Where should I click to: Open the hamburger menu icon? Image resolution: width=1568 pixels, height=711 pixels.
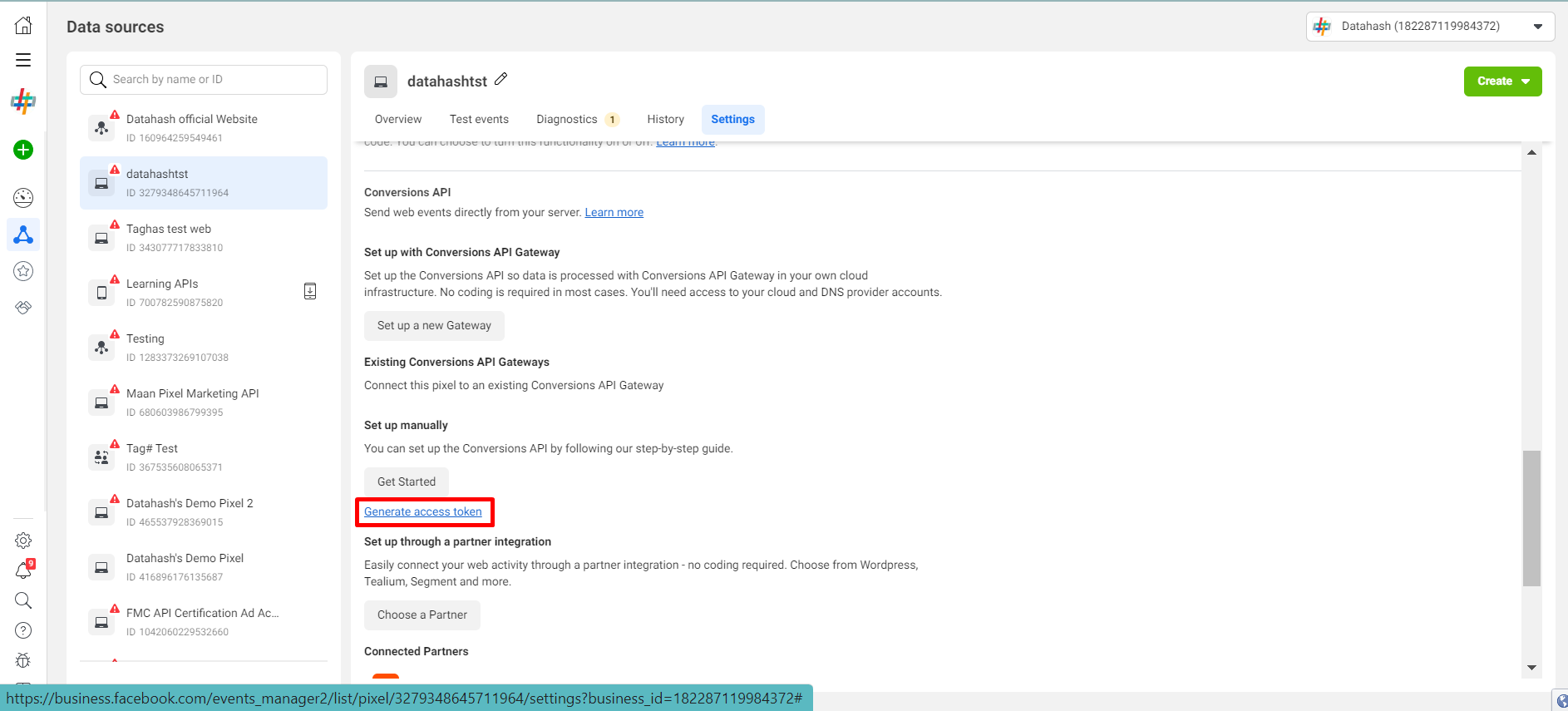[23, 60]
